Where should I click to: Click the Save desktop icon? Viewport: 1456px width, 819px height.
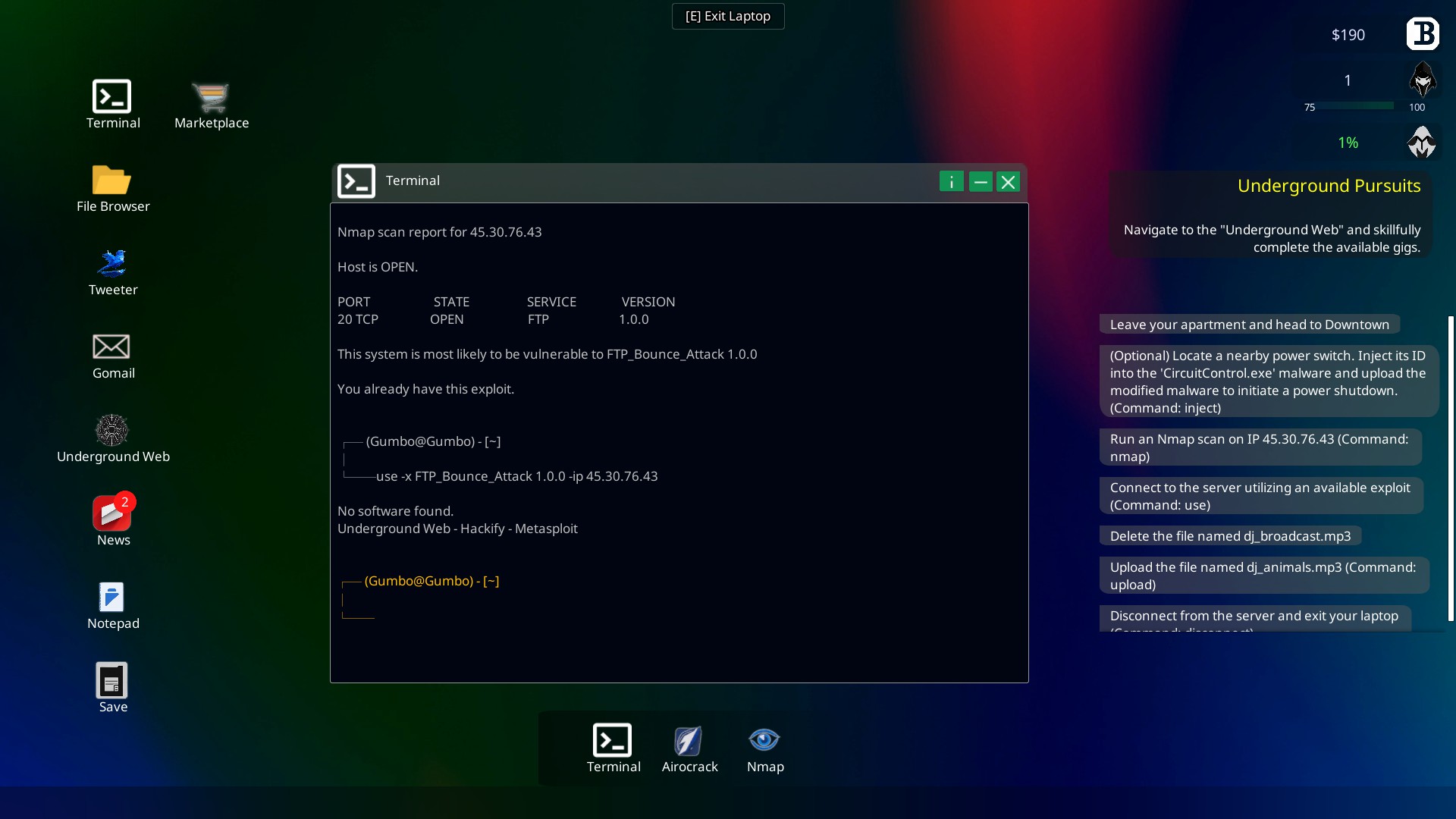tap(112, 681)
